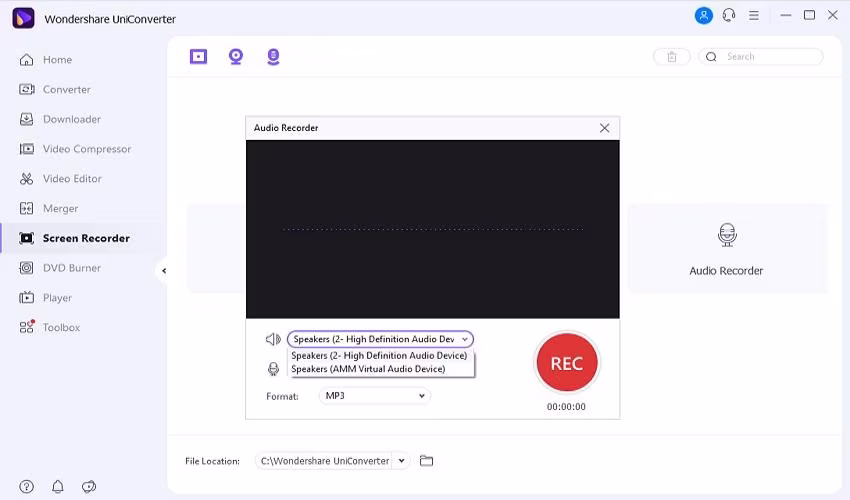Open the hamburger main menu

click(754, 16)
